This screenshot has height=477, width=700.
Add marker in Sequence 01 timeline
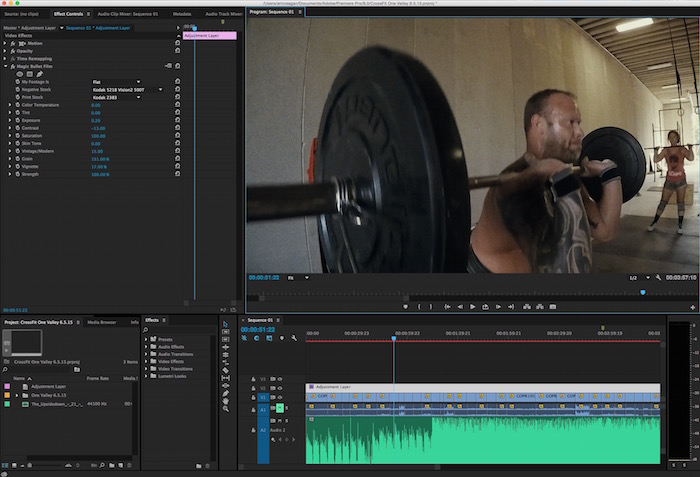point(282,338)
